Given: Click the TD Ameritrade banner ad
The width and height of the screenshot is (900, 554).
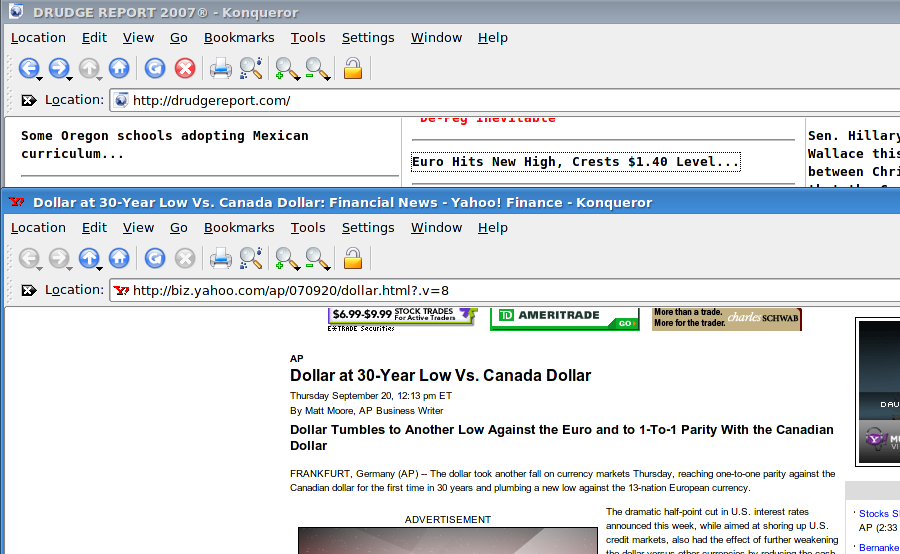Looking at the screenshot, I should tap(564, 319).
